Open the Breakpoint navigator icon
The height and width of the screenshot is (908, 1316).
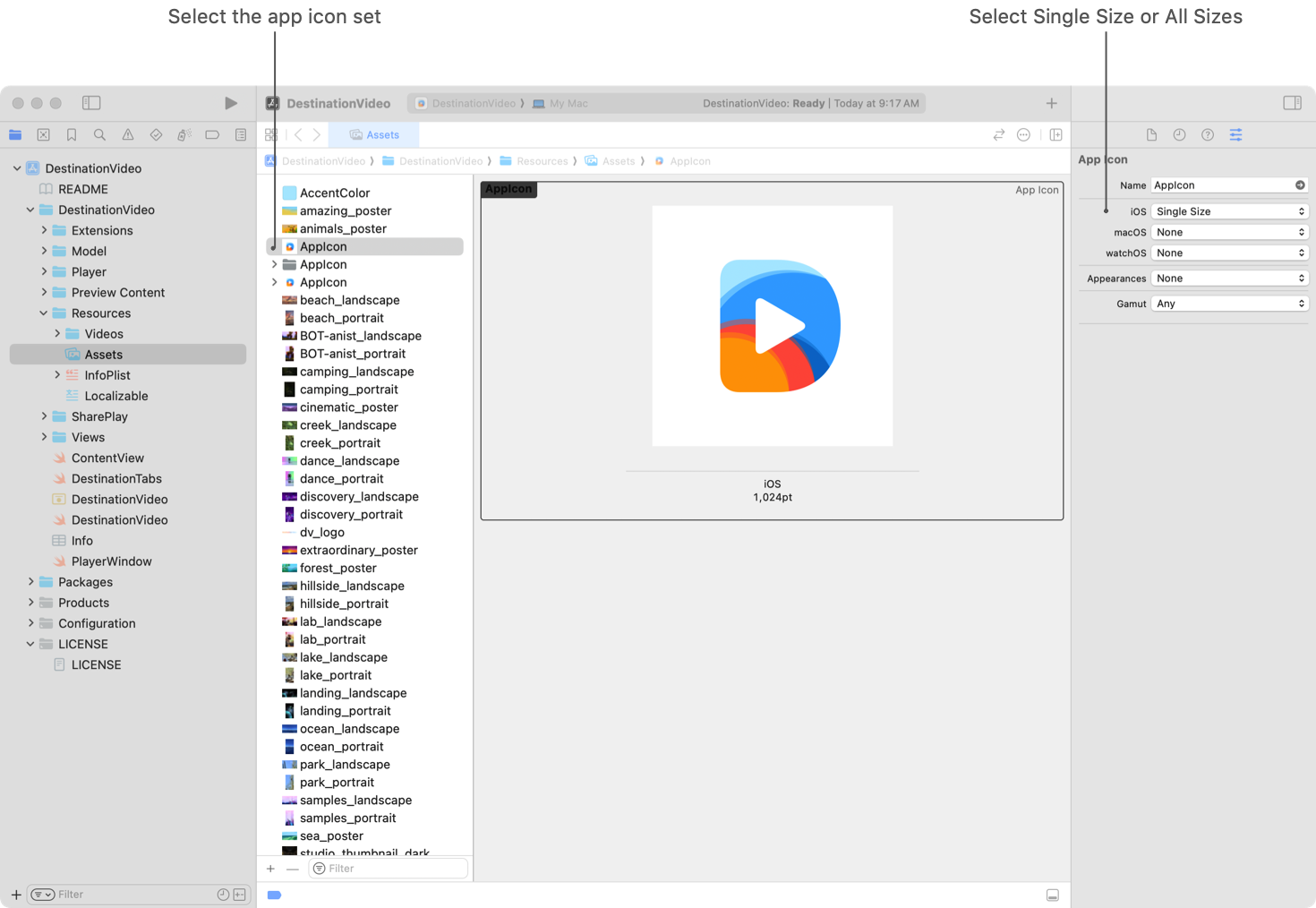[212, 135]
